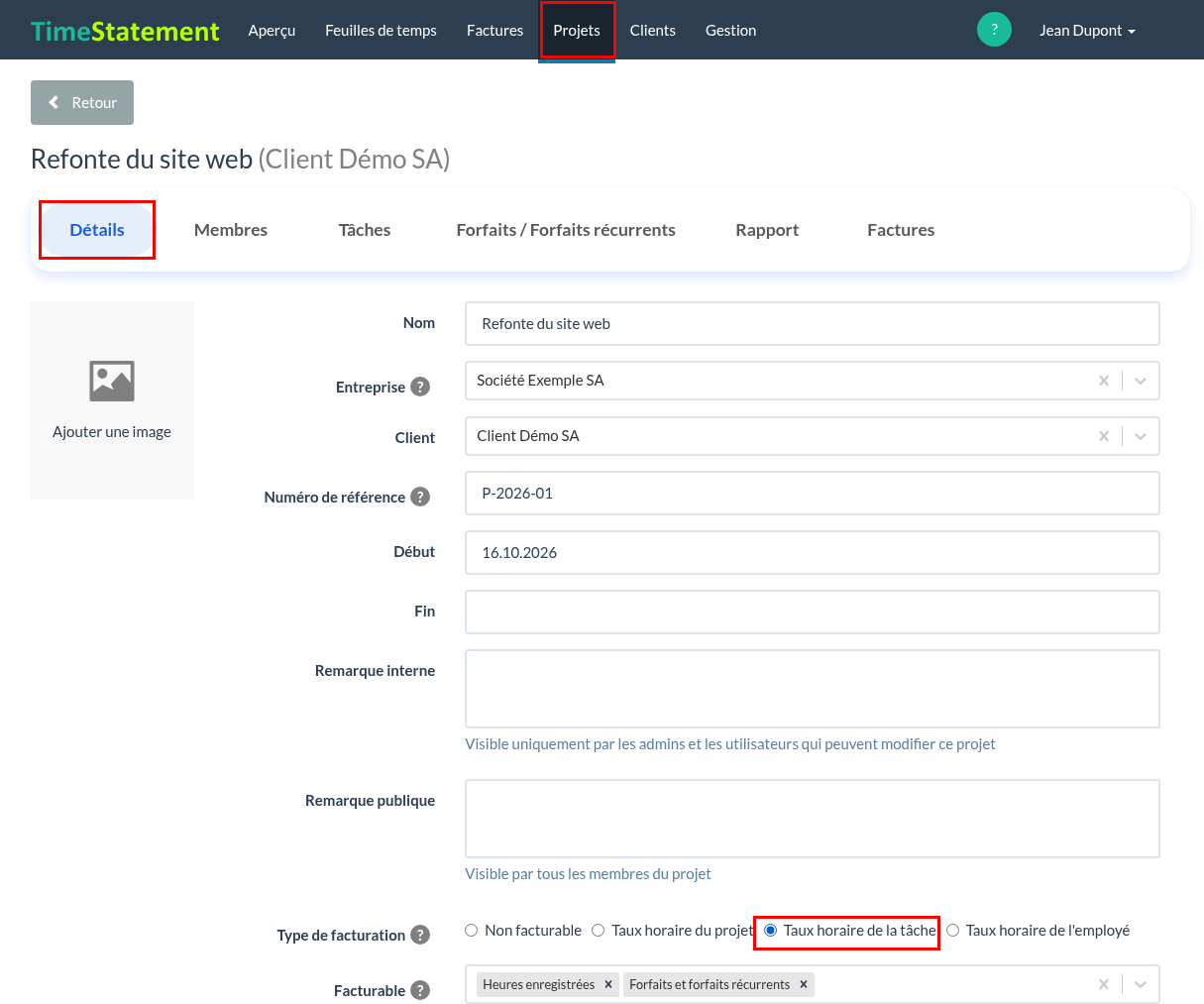Switch to the Membres tab
Image resolution: width=1204 pixels, height=1004 pixels.
231,230
